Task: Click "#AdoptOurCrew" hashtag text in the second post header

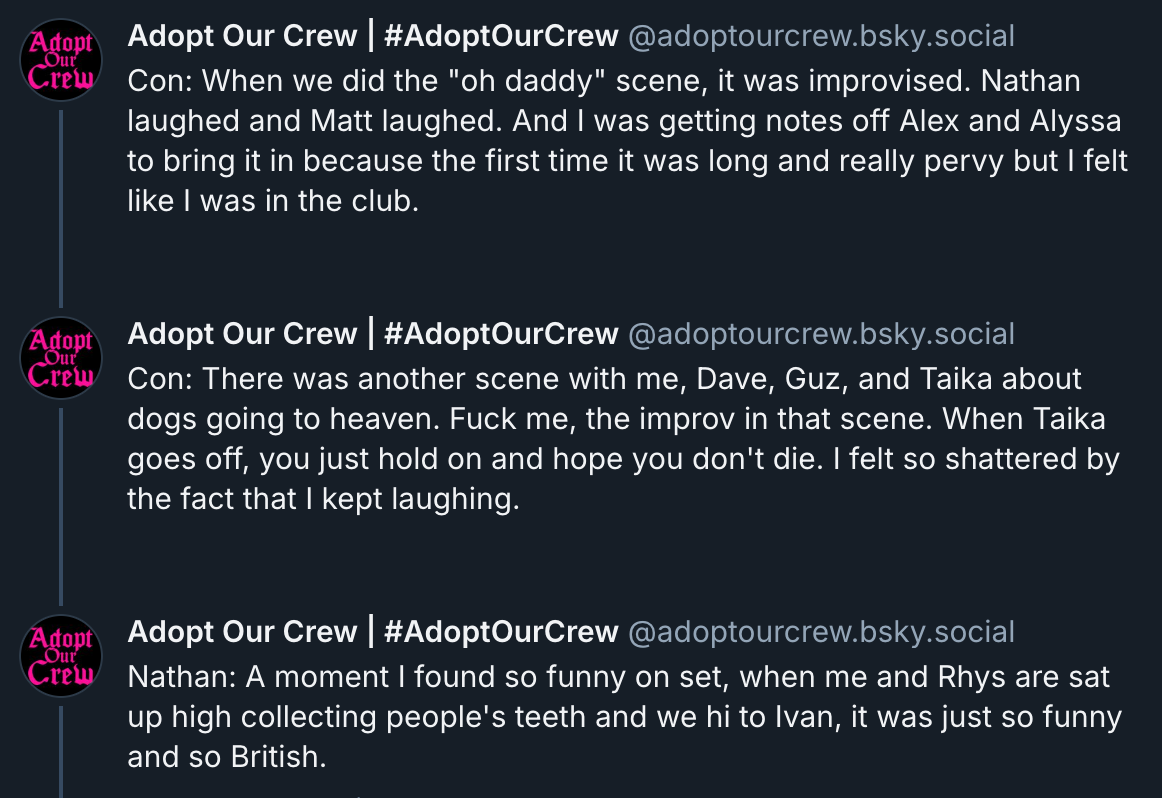Action: tap(501, 334)
